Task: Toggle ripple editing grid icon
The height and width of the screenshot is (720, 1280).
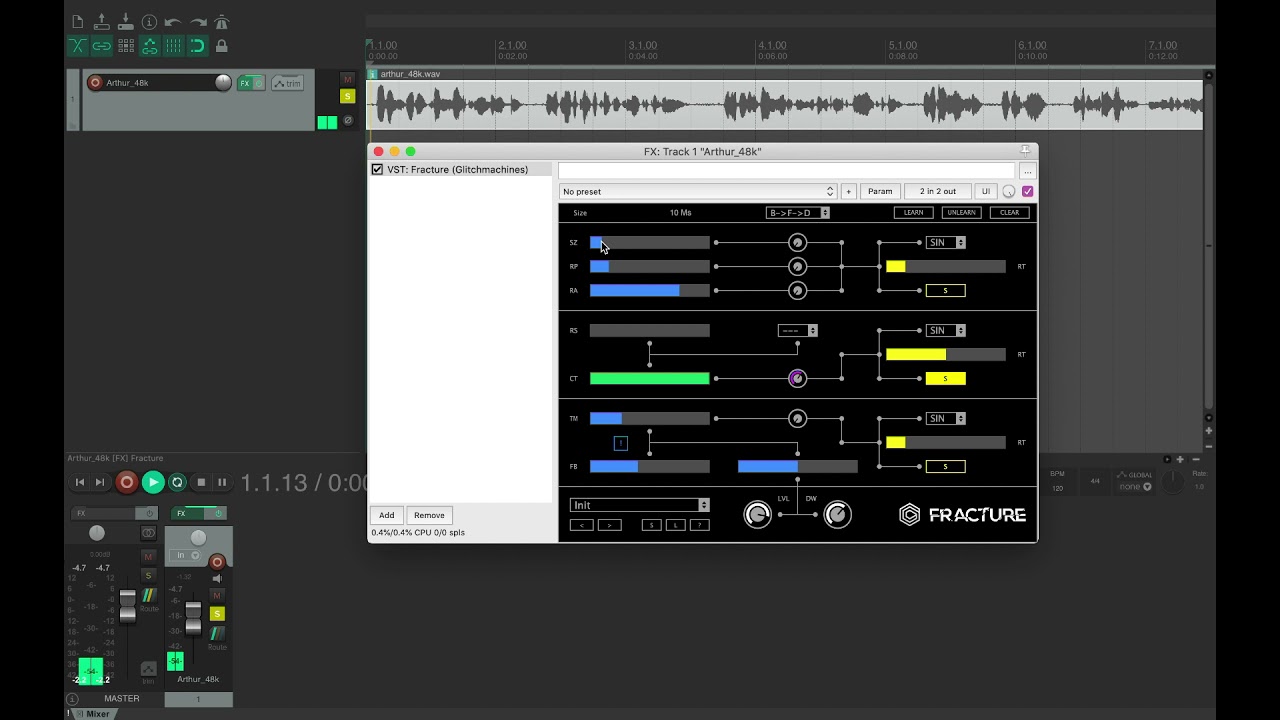Action: click(126, 46)
